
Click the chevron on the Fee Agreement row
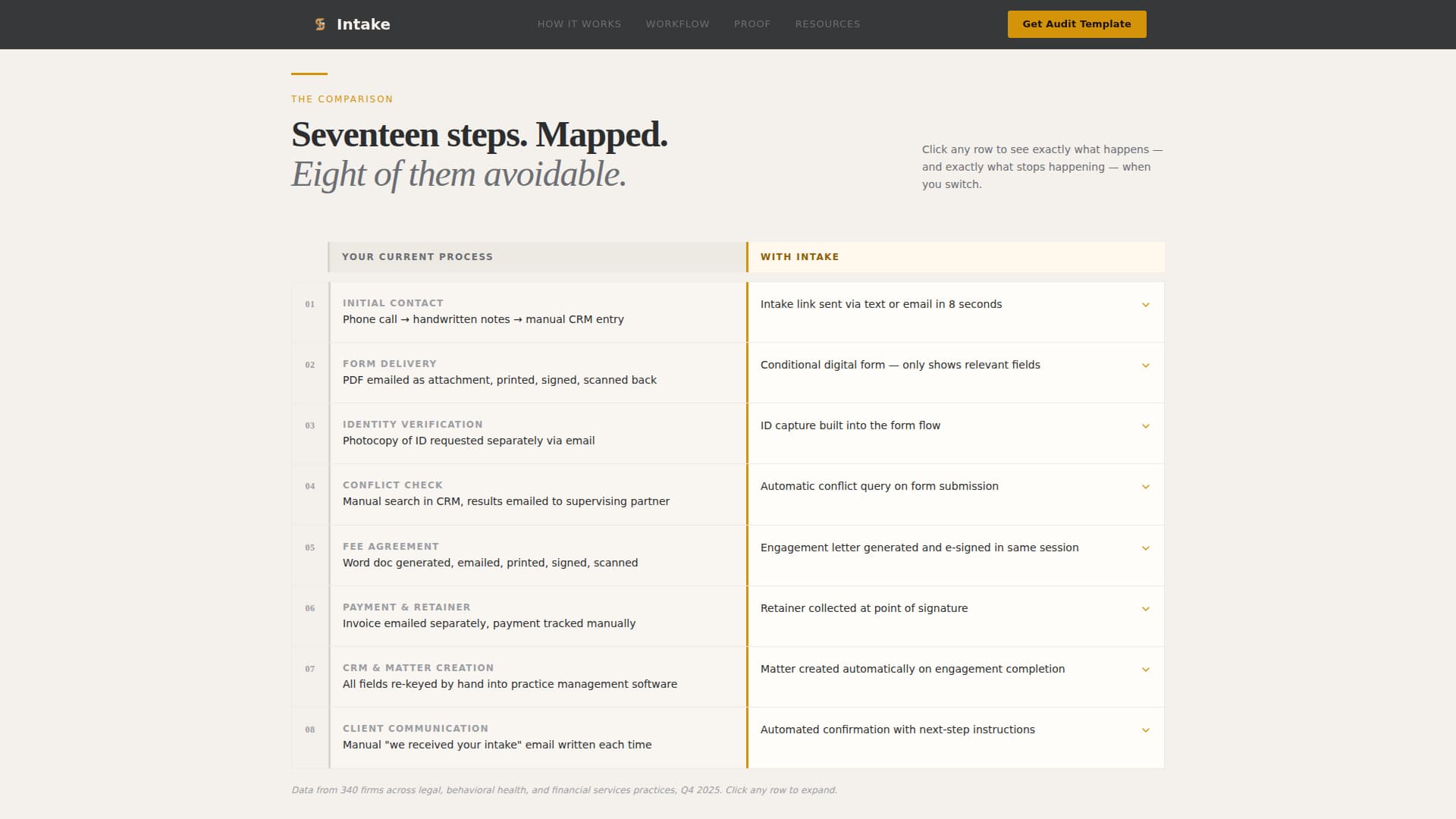click(1145, 548)
